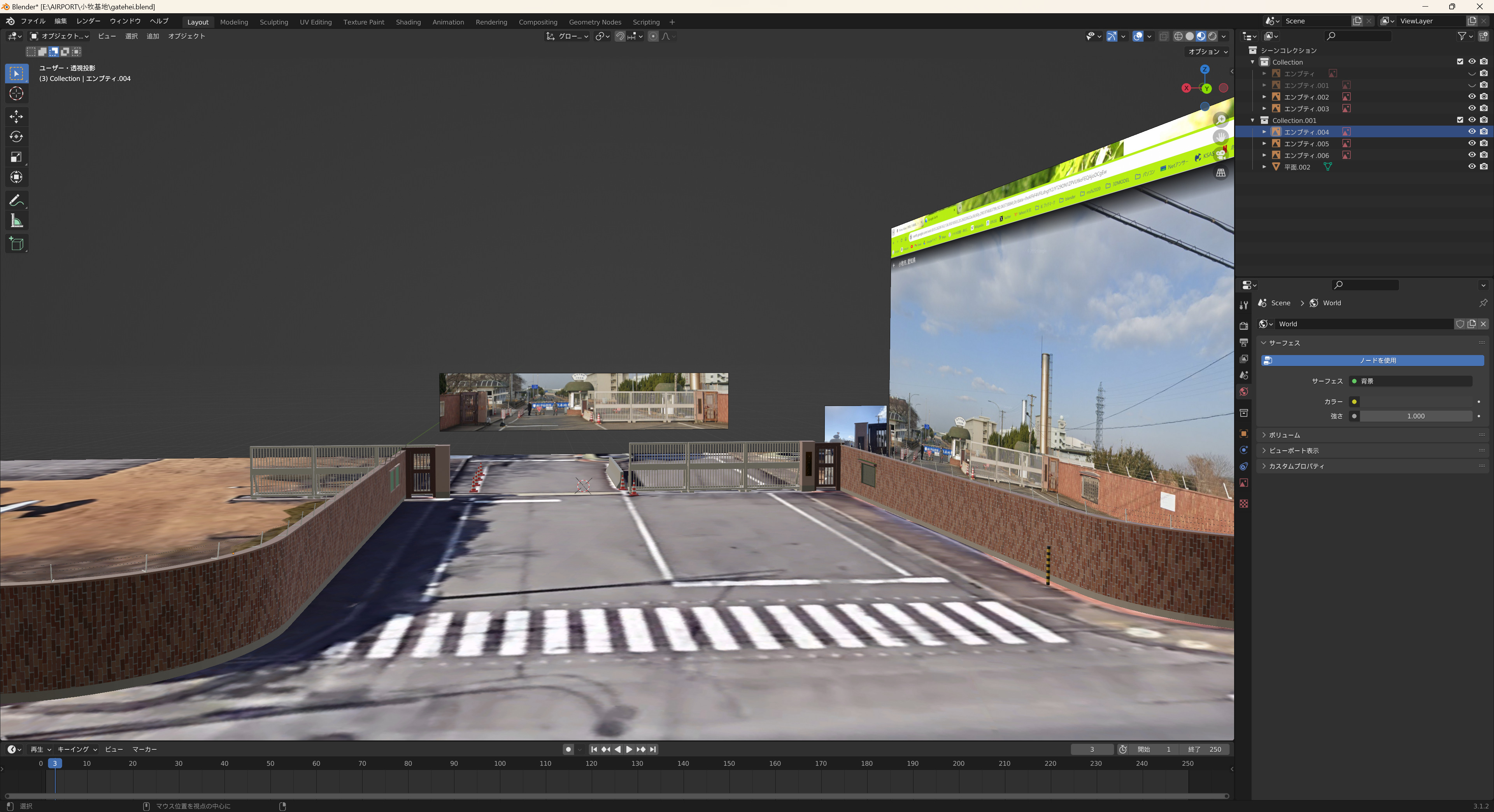Activate the Measure tool

click(x=16, y=221)
